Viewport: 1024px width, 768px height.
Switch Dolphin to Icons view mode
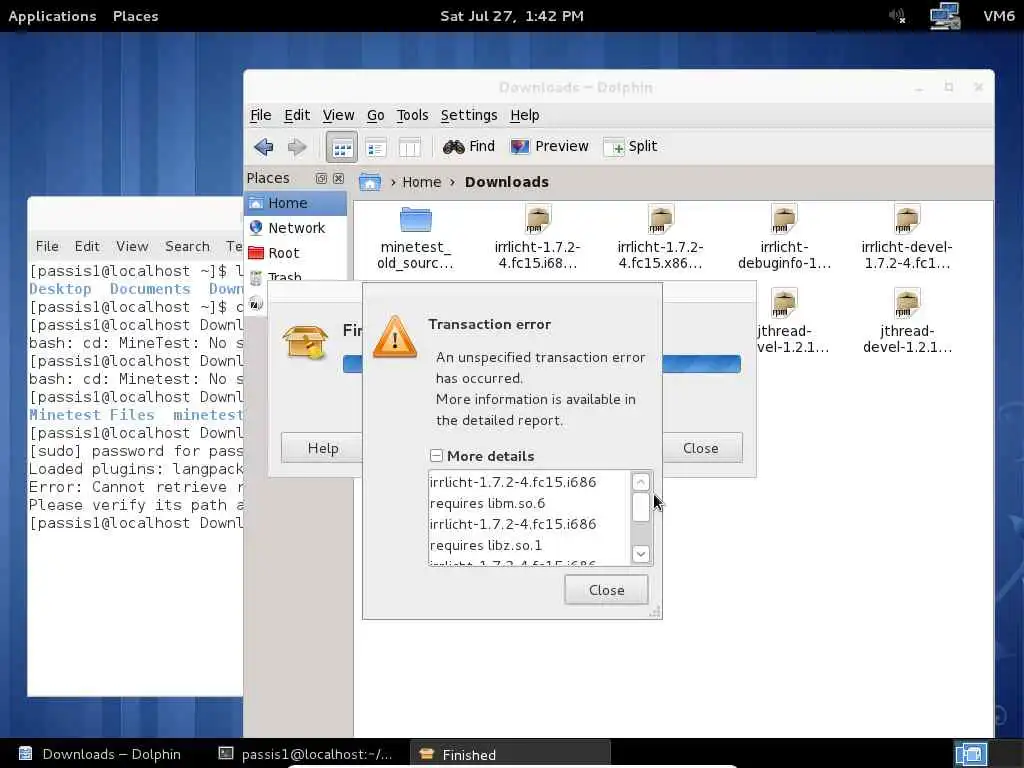click(342, 148)
